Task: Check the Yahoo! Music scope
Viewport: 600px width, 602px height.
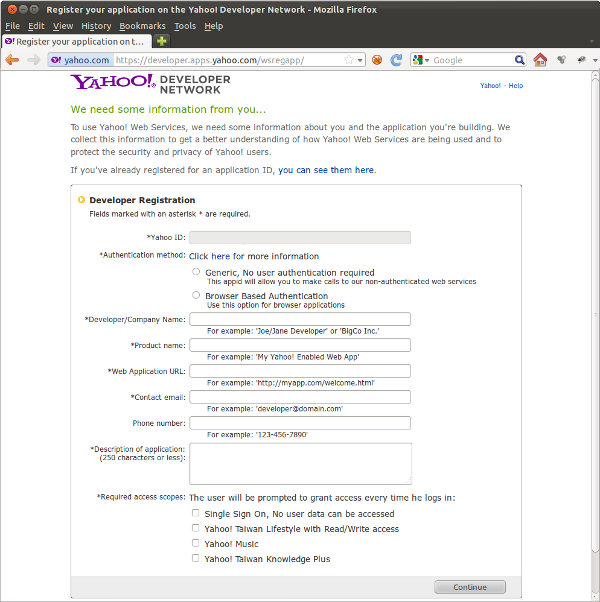Action: 195,543
